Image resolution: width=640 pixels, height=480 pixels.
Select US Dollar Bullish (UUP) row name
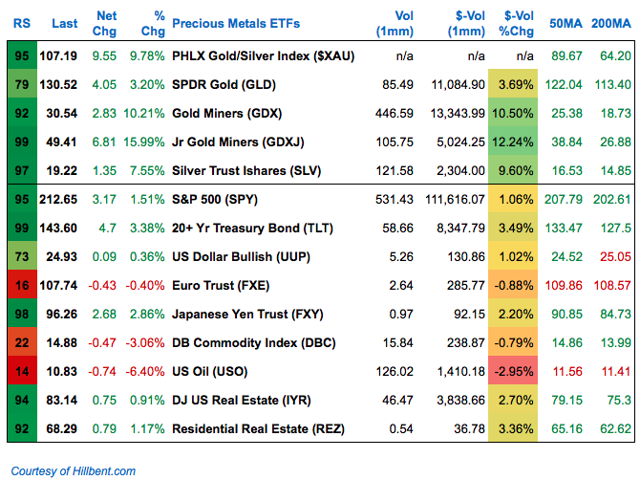(x=241, y=256)
